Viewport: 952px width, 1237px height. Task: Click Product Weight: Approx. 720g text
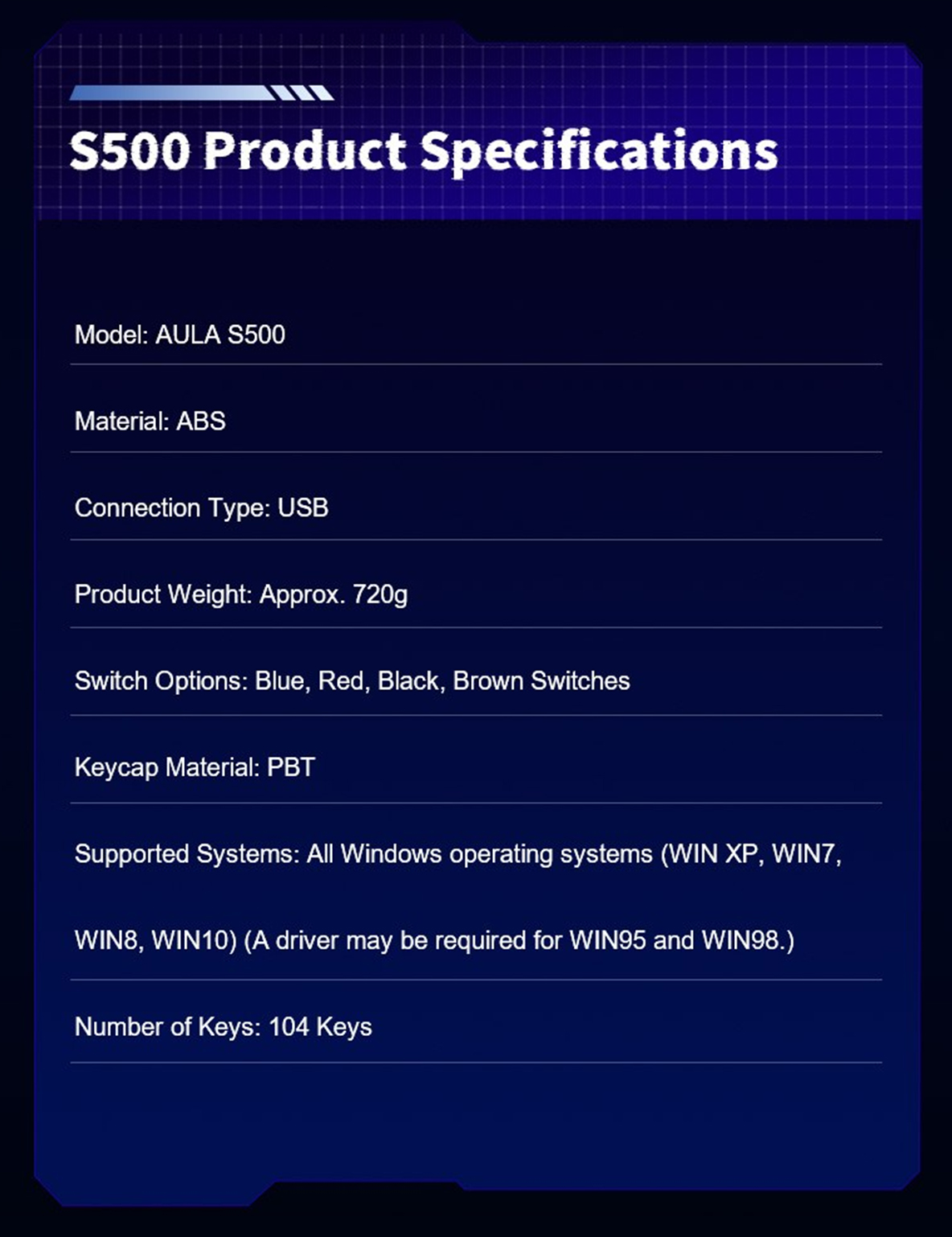[x=241, y=594]
